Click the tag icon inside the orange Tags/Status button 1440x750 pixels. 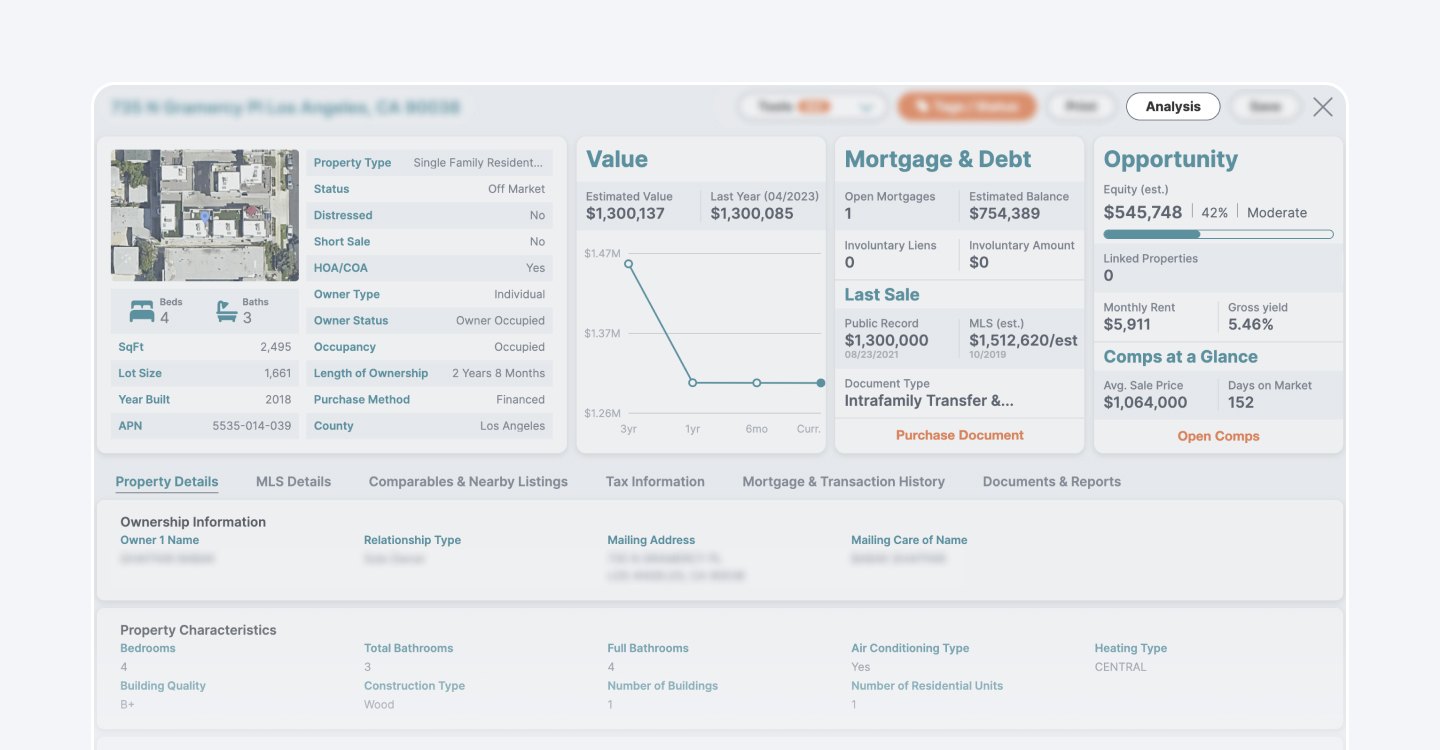pyautogui.click(x=922, y=105)
